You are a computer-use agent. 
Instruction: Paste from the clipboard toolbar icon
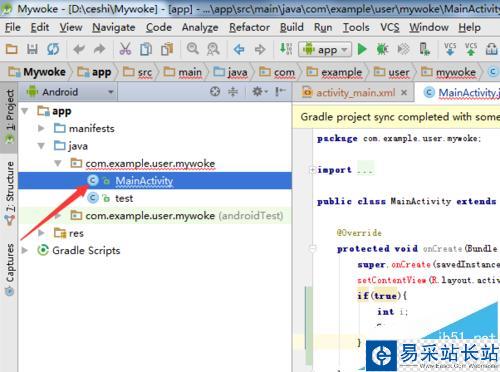click(x=167, y=49)
